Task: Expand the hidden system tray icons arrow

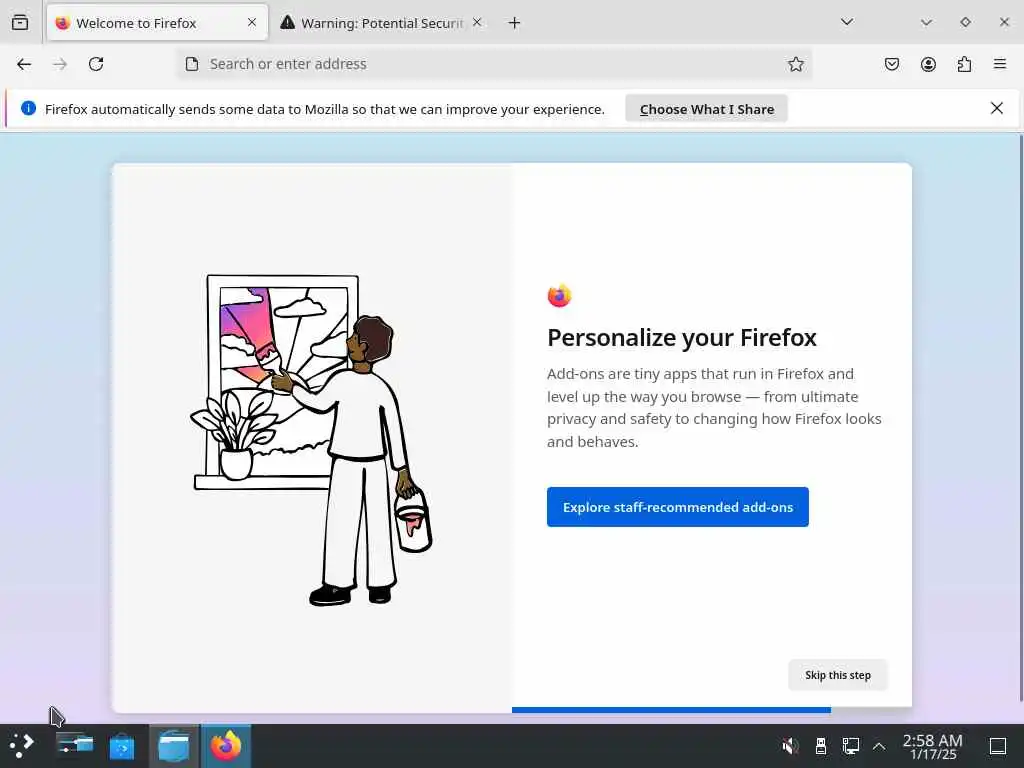Action: [x=879, y=746]
